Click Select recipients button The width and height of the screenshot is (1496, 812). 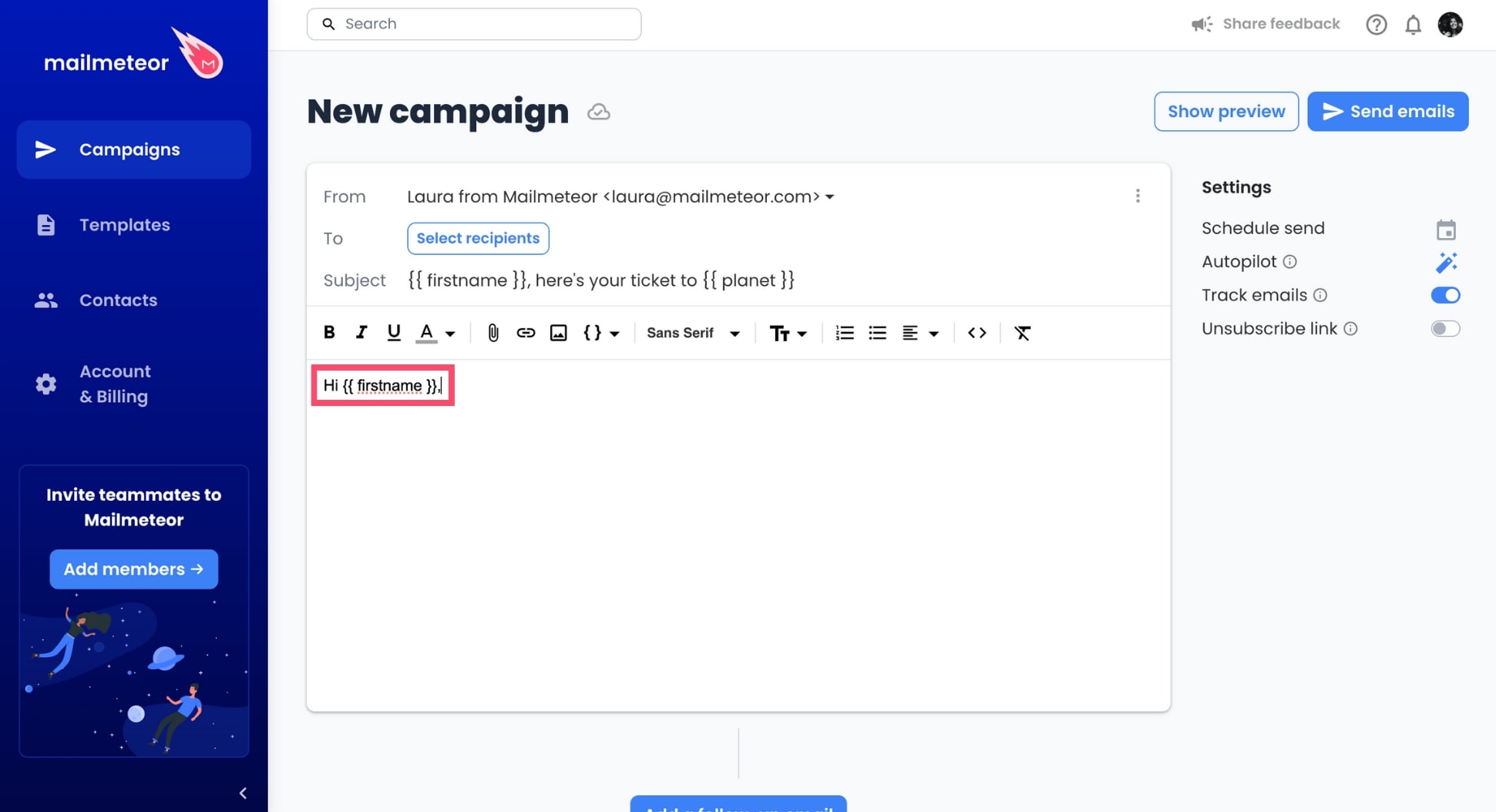(x=478, y=239)
